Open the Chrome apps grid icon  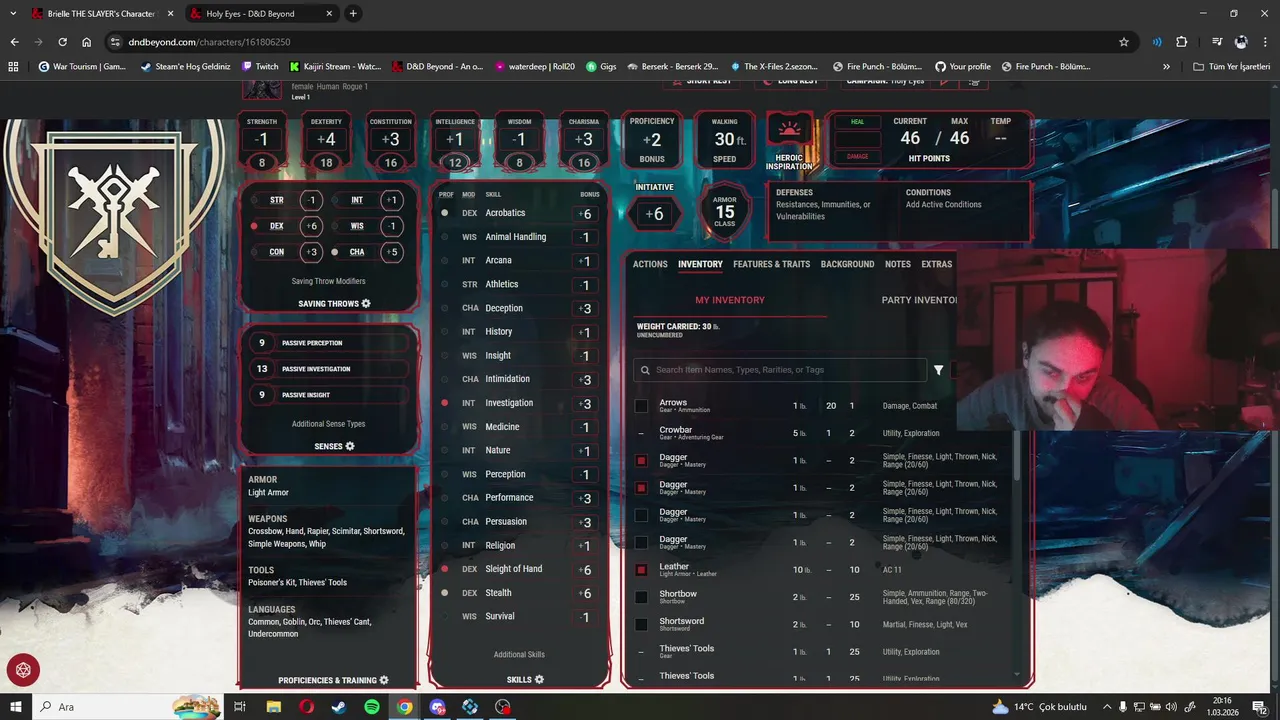coord(13,66)
